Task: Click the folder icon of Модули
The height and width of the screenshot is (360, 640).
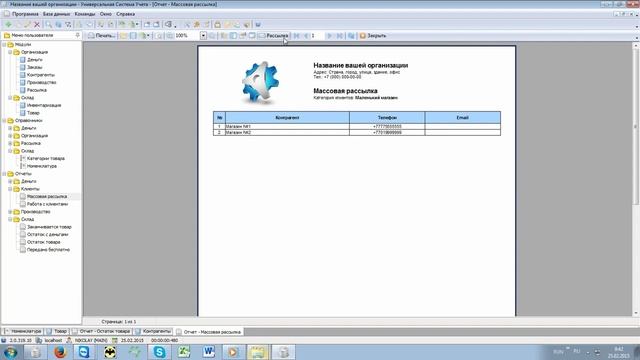Action: [11, 44]
